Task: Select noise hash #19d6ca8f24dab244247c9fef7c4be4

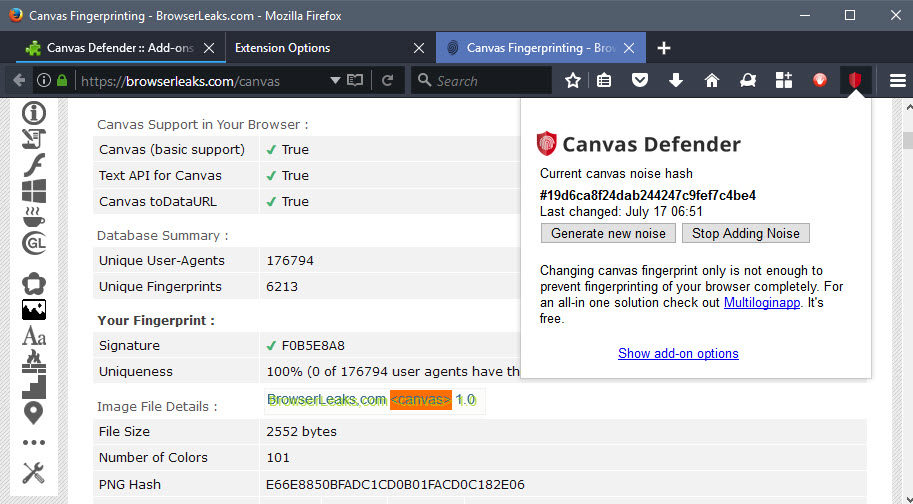Action: coord(647,196)
